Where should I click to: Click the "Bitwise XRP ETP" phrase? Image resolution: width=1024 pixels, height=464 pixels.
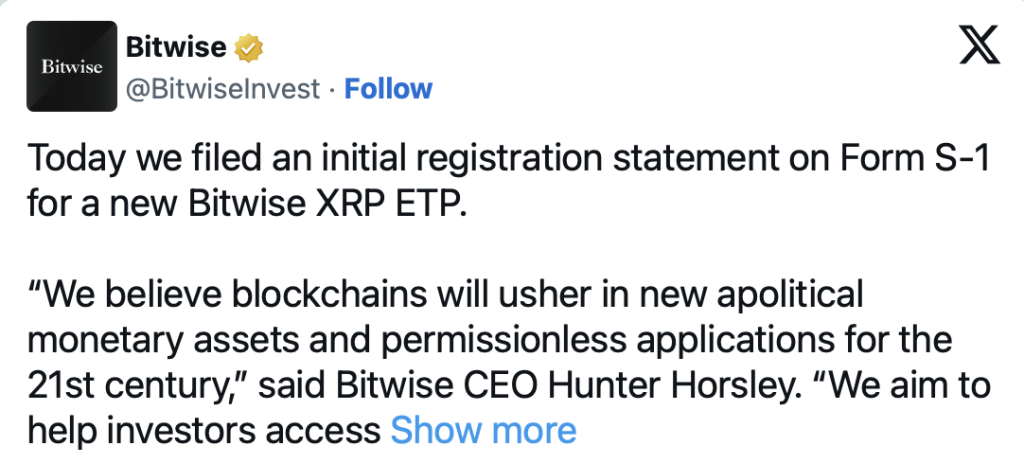click(x=327, y=205)
